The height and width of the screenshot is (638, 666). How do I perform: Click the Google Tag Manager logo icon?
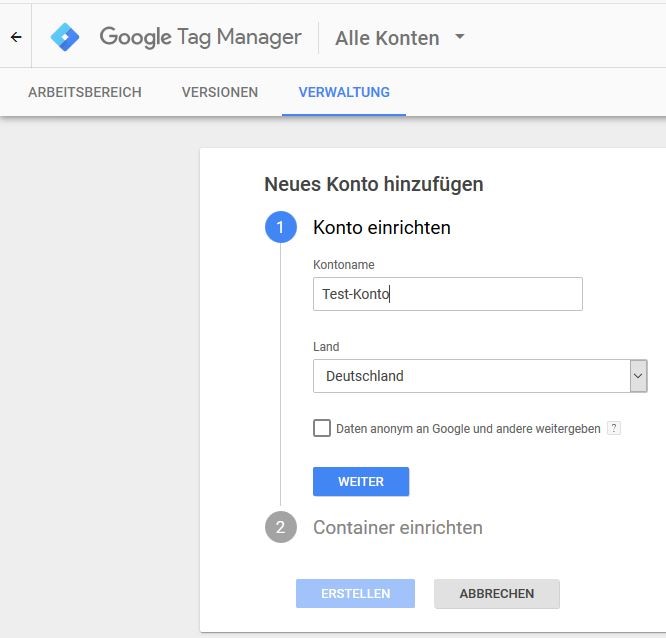65,37
